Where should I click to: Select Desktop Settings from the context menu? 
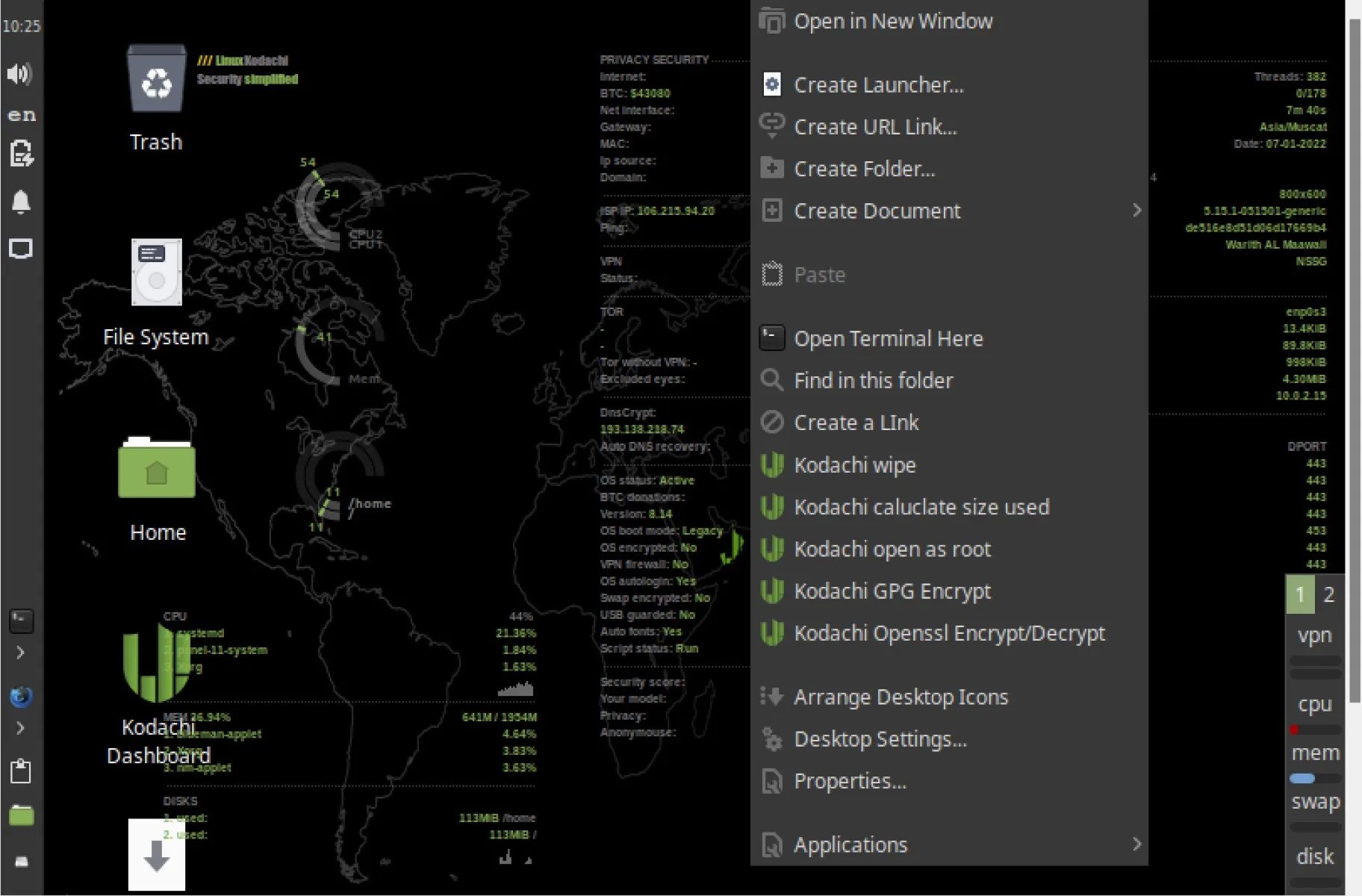click(x=878, y=738)
